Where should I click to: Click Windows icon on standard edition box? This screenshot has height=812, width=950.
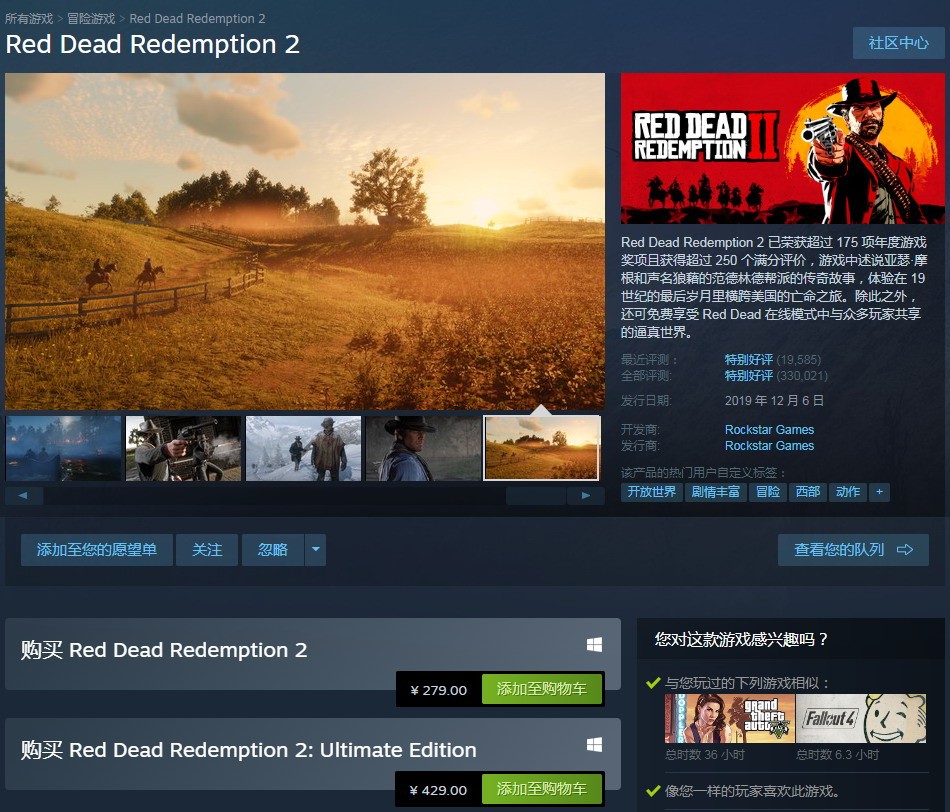click(594, 645)
